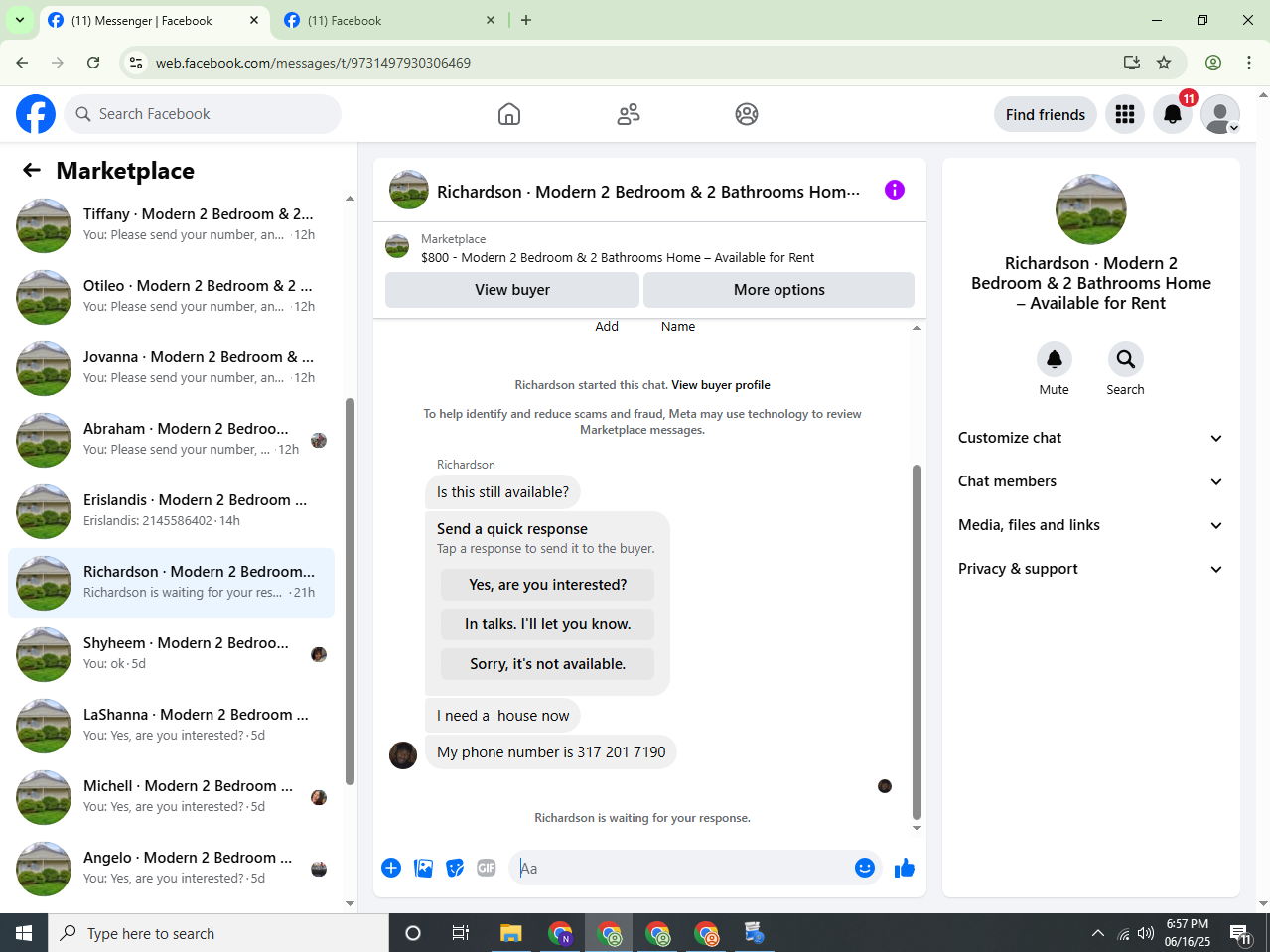This screenshot has height=952, width=1270.
Task: Bookmark this page with star icon
Action: 1164,63
